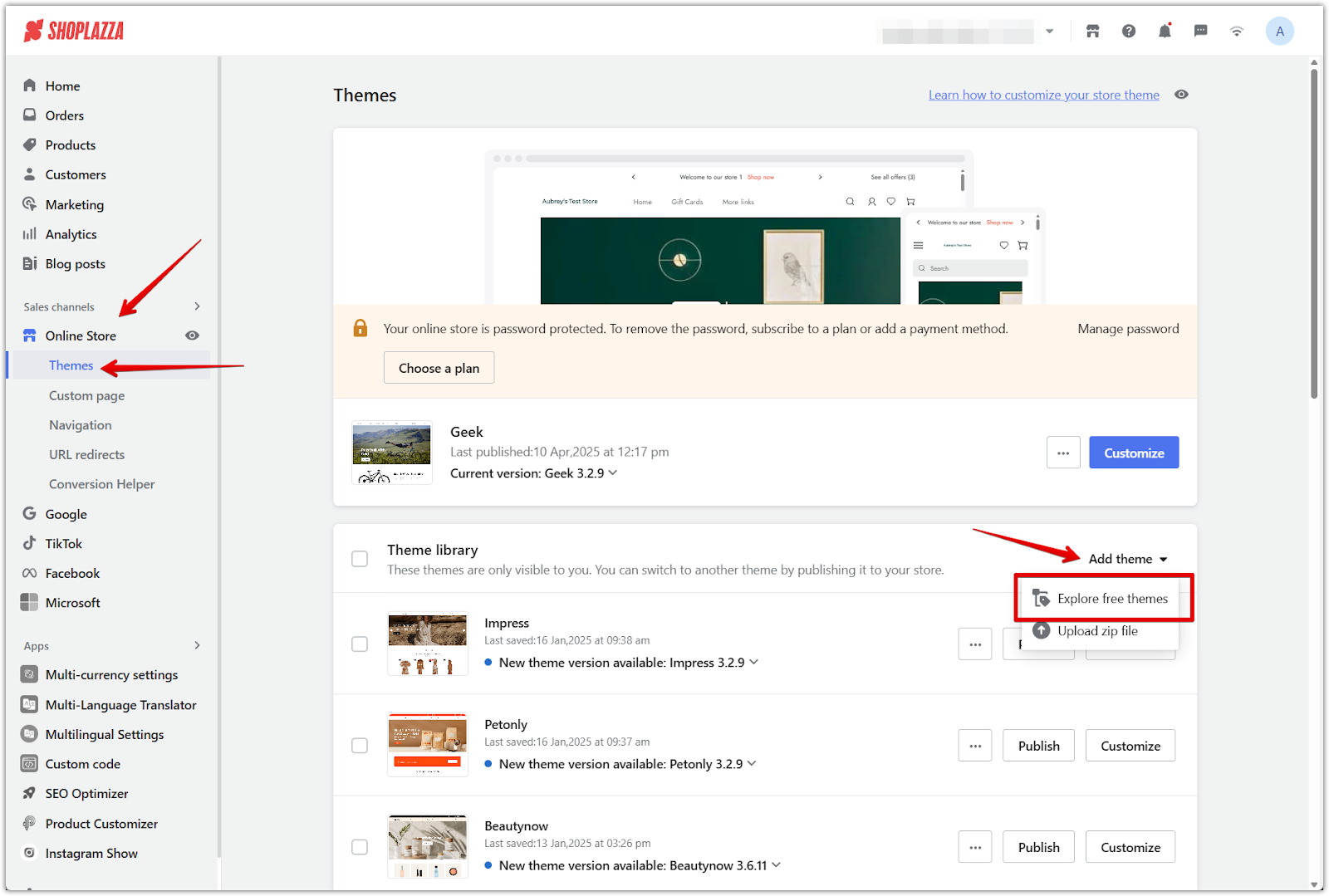Open Custom page submenu item
This screenshot has width=1329, height=896.
[x=86, y=395]
